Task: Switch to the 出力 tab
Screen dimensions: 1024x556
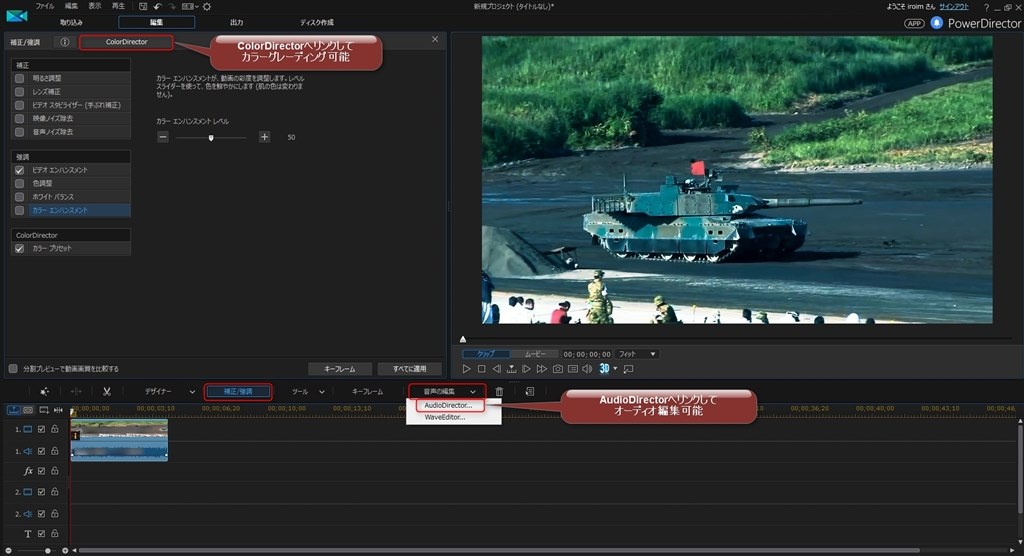Action: (236, 22)
